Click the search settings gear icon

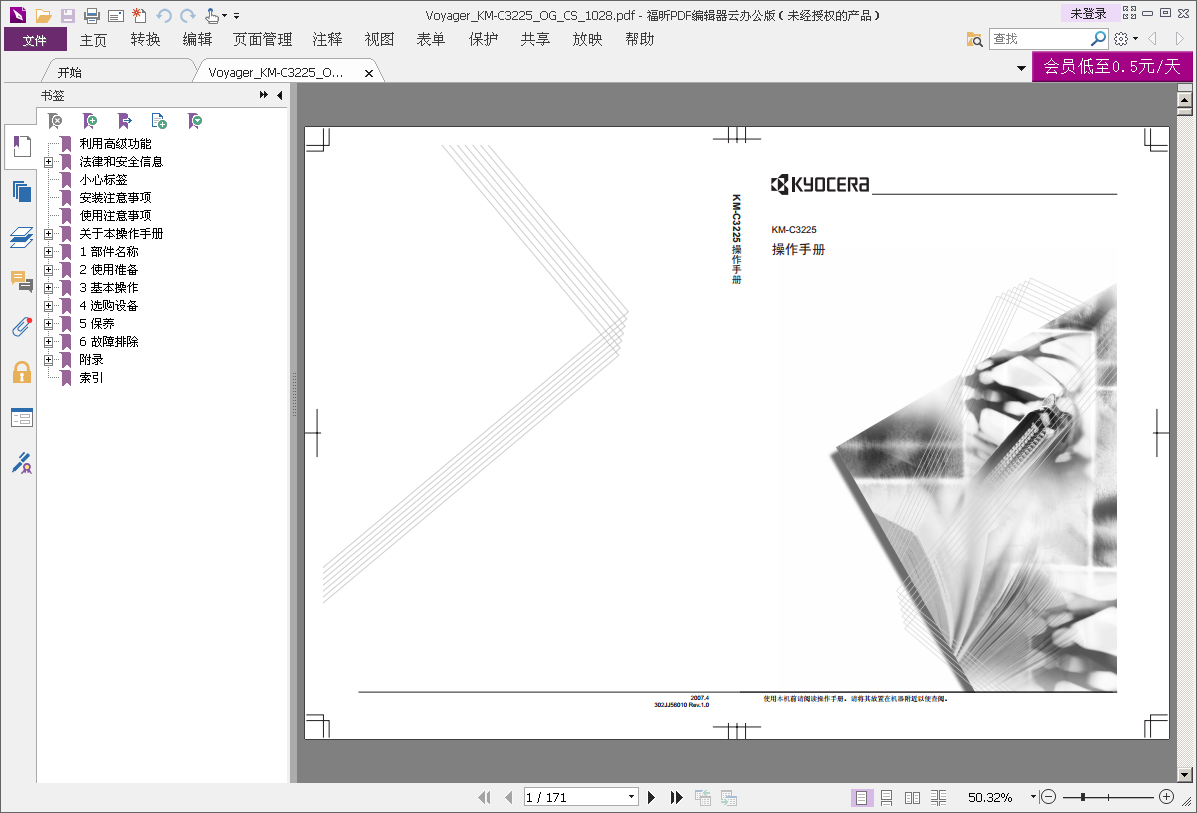(x=1121, y=39)
